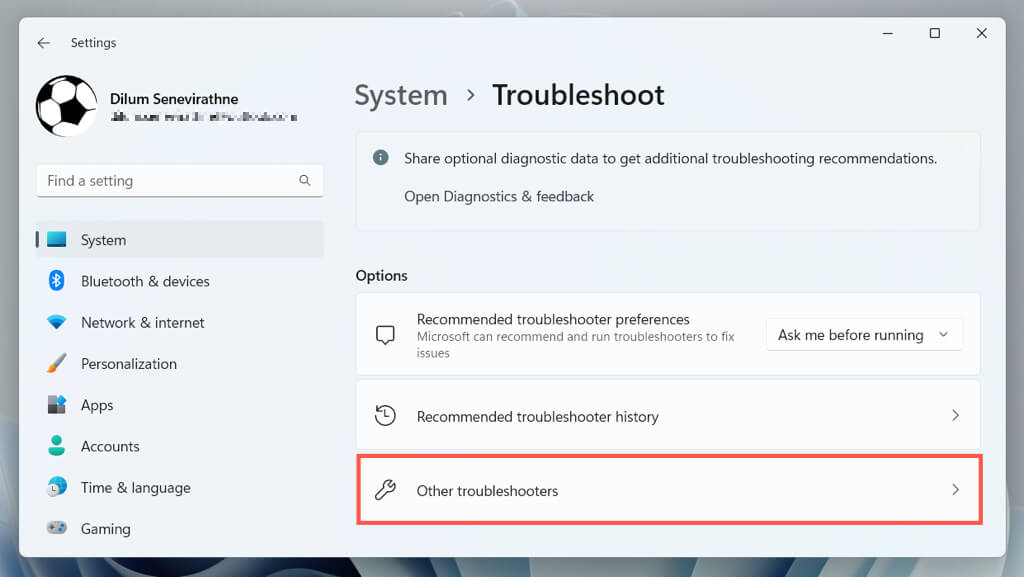Click the back arrow in Settings
This screenshot has width=1024, height=577.
[43, 43]
